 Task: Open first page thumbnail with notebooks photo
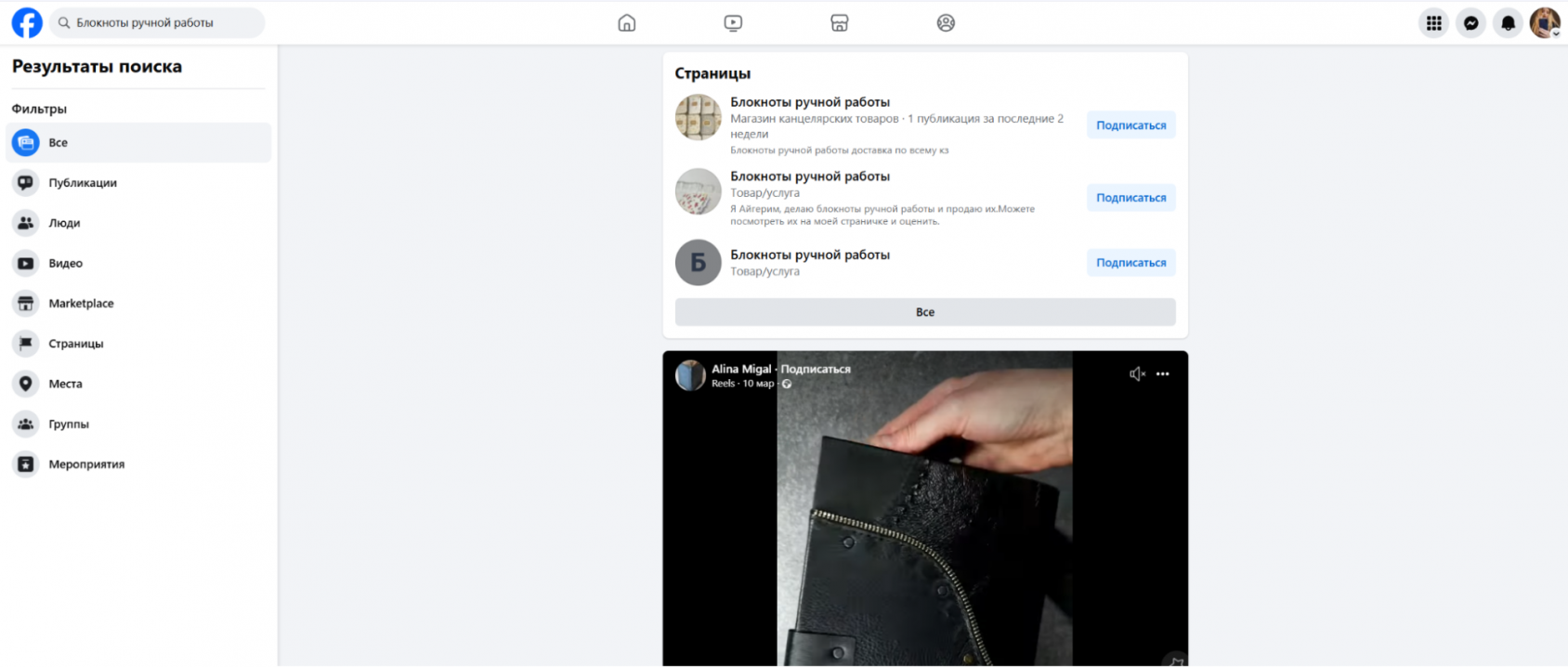(x=699, y=118)
